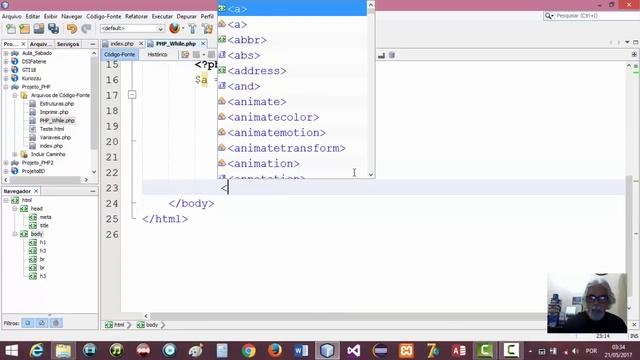The width and height of the screenshot is (640, 360).
Task: Click the New File toolbar icon
Action: coord(11,29)
